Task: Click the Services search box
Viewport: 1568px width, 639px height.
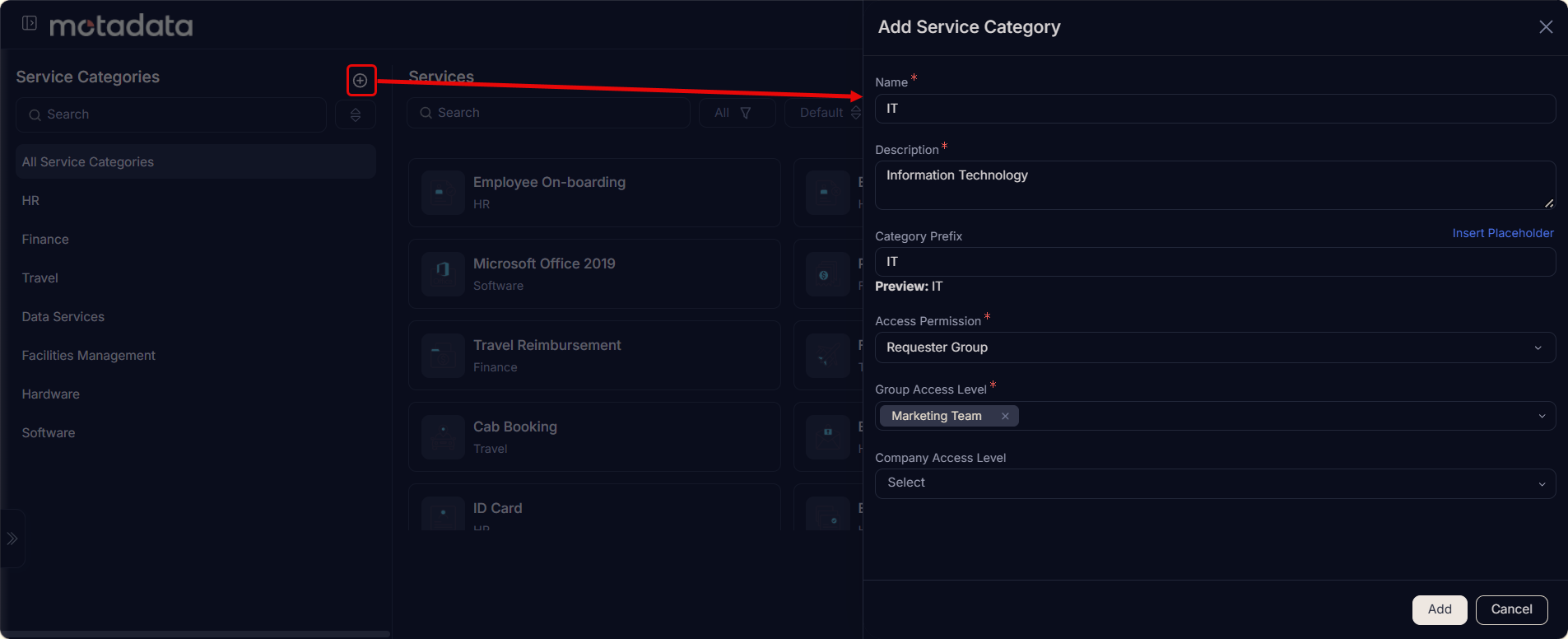Action: pyautogui.click(x=548, y=113)
